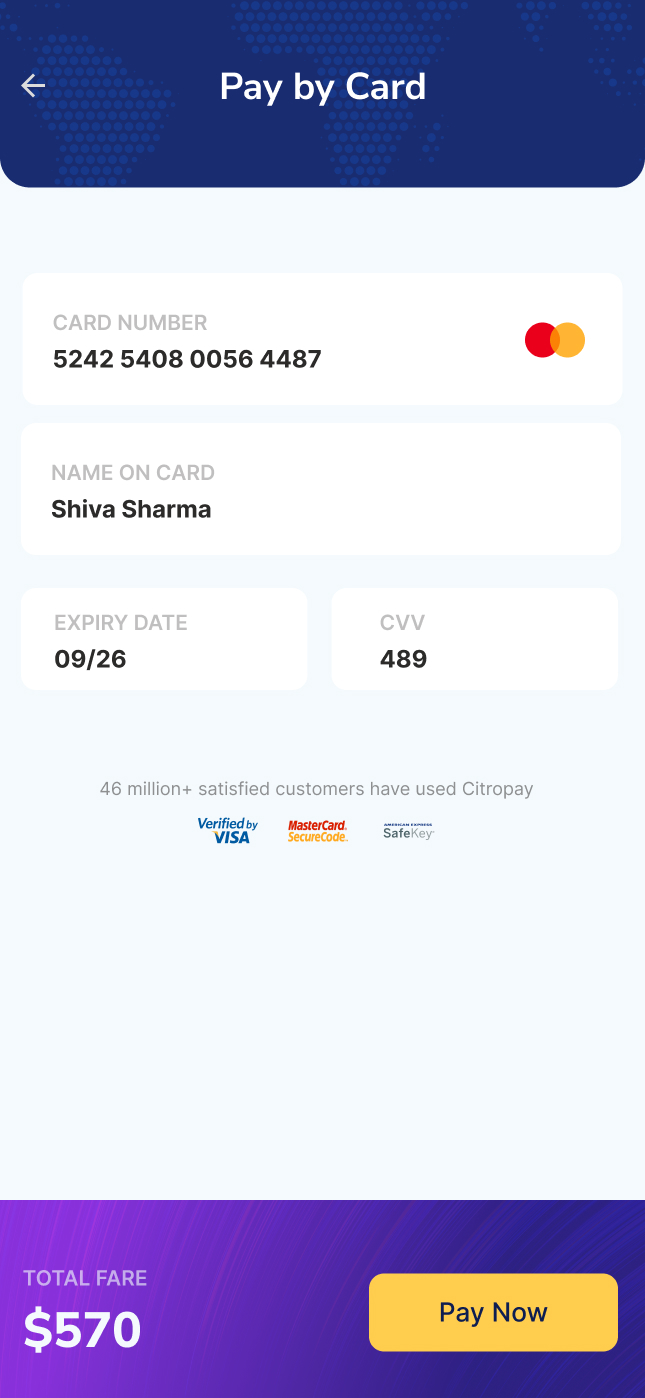This screenshot has height=1398, width=645.
Task: Click the $570 total fare amount
Action: pos(82,1330)
